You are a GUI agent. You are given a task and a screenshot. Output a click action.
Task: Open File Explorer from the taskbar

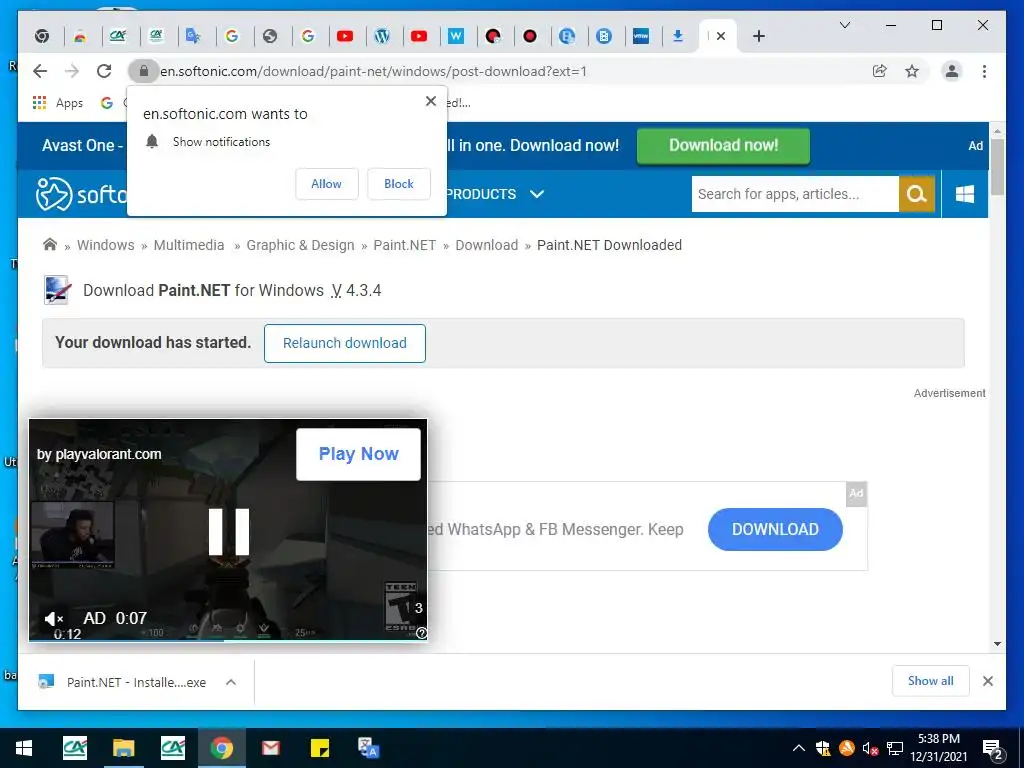123,748
